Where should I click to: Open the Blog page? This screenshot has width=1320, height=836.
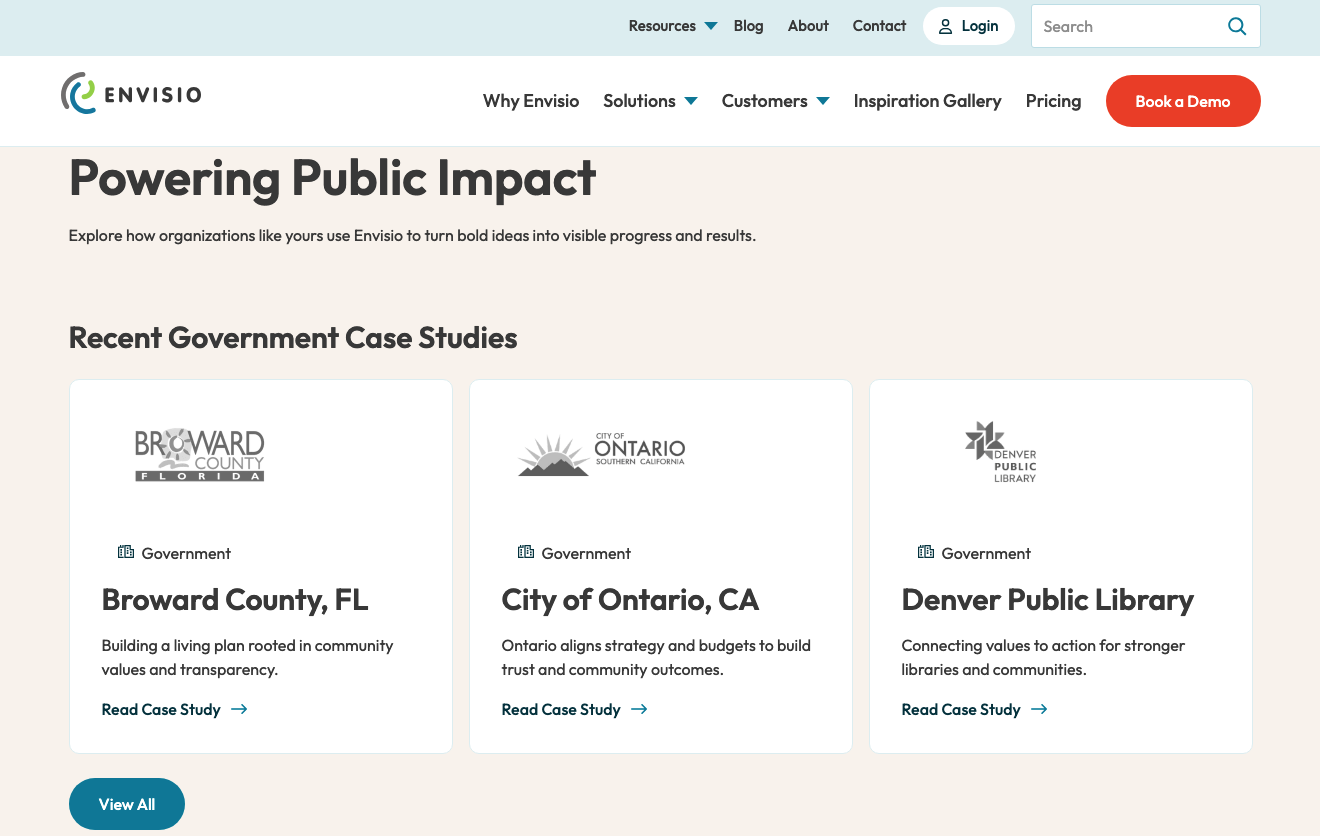(748, 26)
